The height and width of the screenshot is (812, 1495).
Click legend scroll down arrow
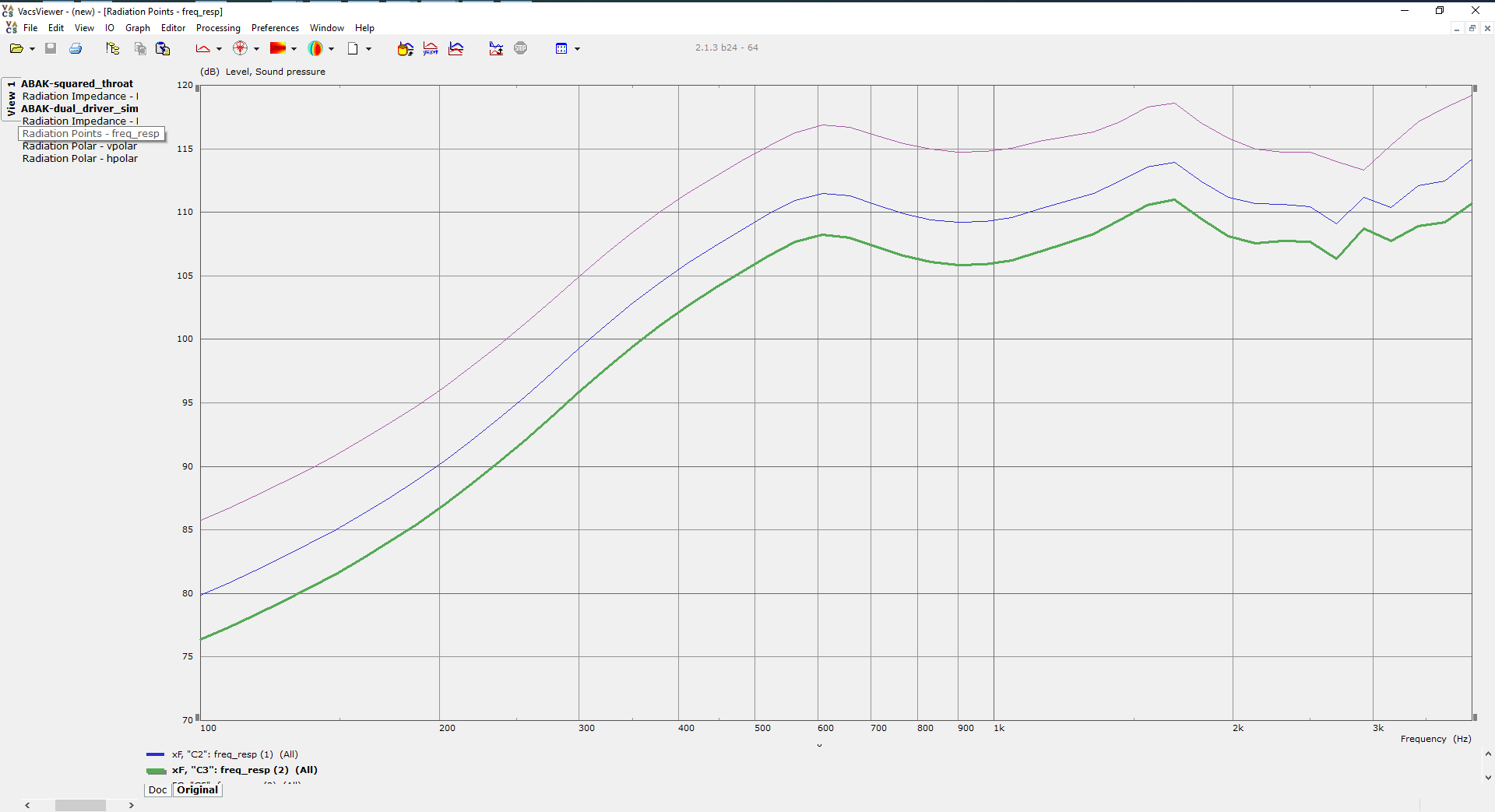click(1488, 777)
